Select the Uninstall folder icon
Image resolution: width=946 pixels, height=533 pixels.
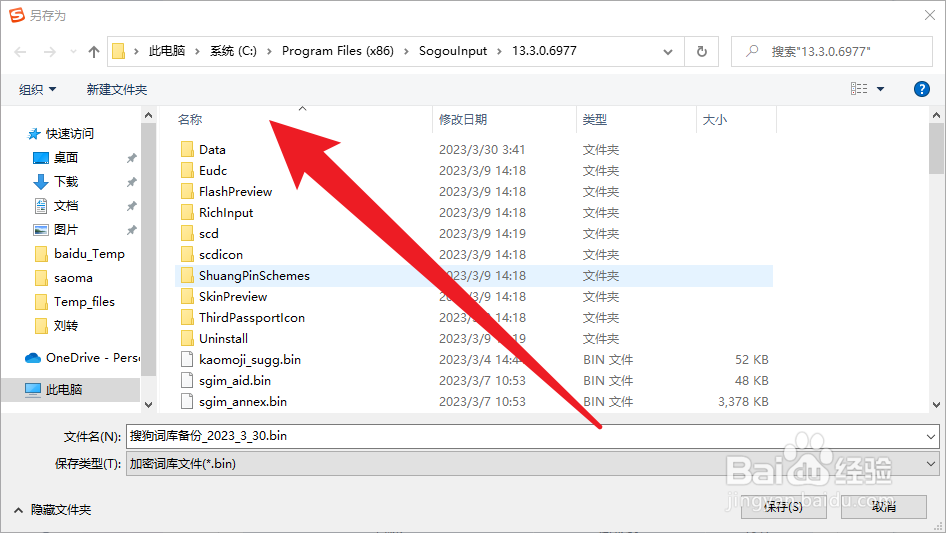point(187,339)
